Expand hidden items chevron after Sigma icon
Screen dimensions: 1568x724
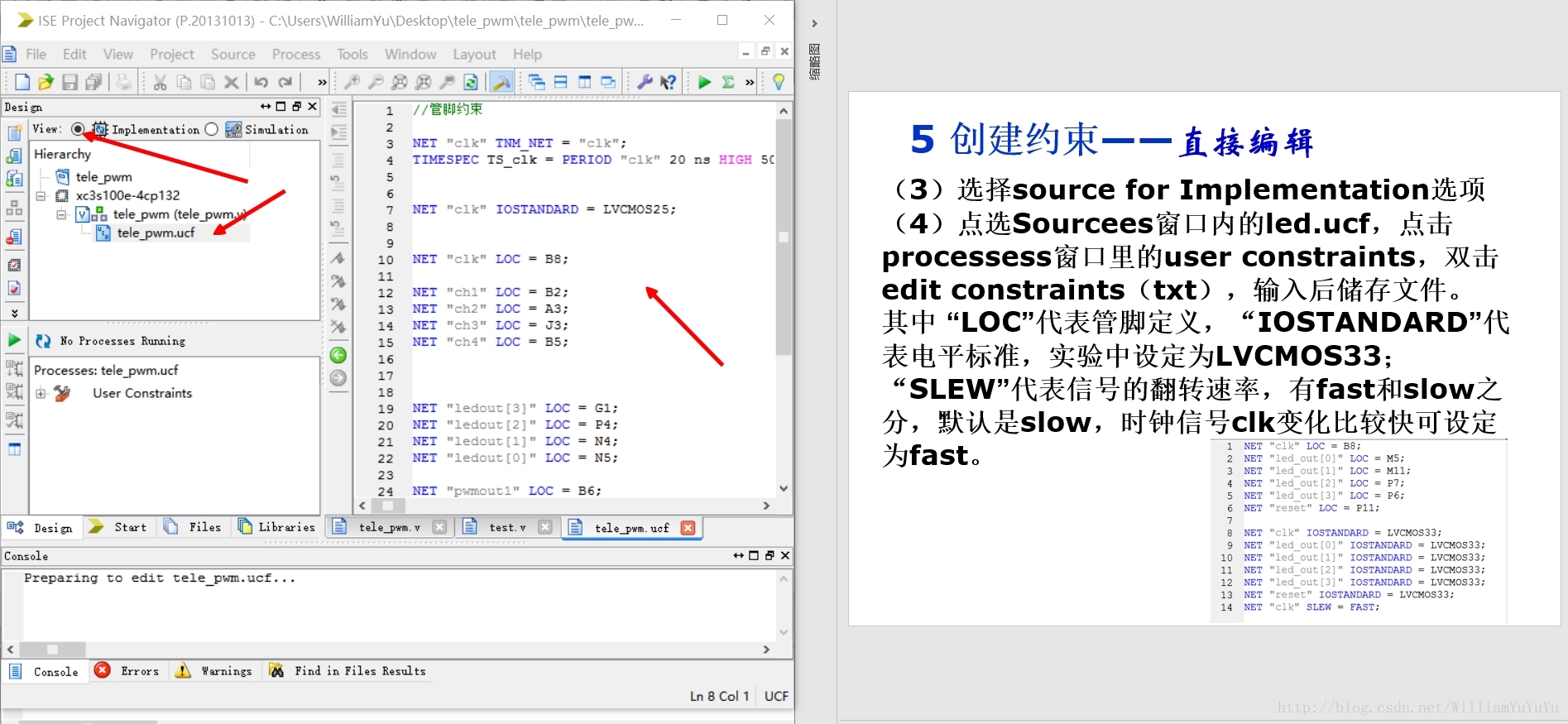click(x=750, y=82)
